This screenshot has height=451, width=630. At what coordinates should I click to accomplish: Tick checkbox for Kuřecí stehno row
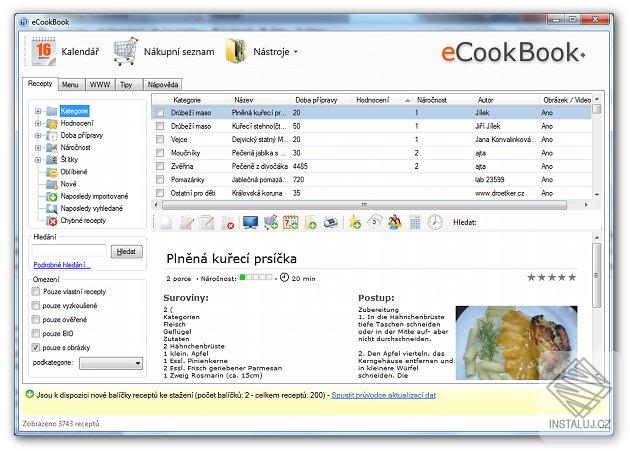(160, 126)
